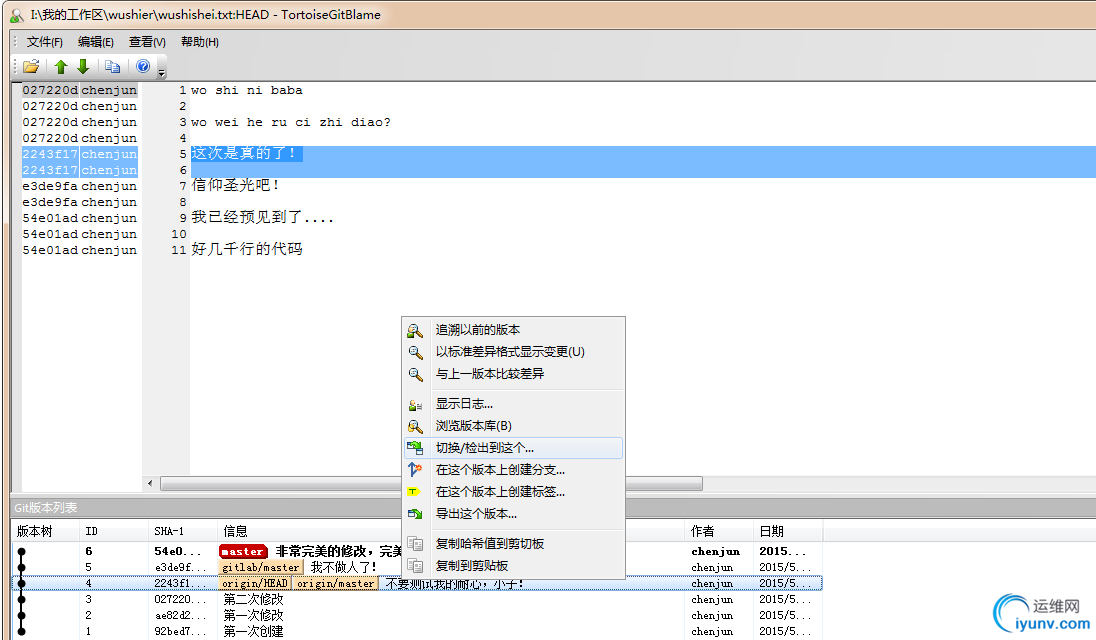The image size is (1096, 640).
Task: Click the SHA-1 column header
Action: click(x=182, y=532)
